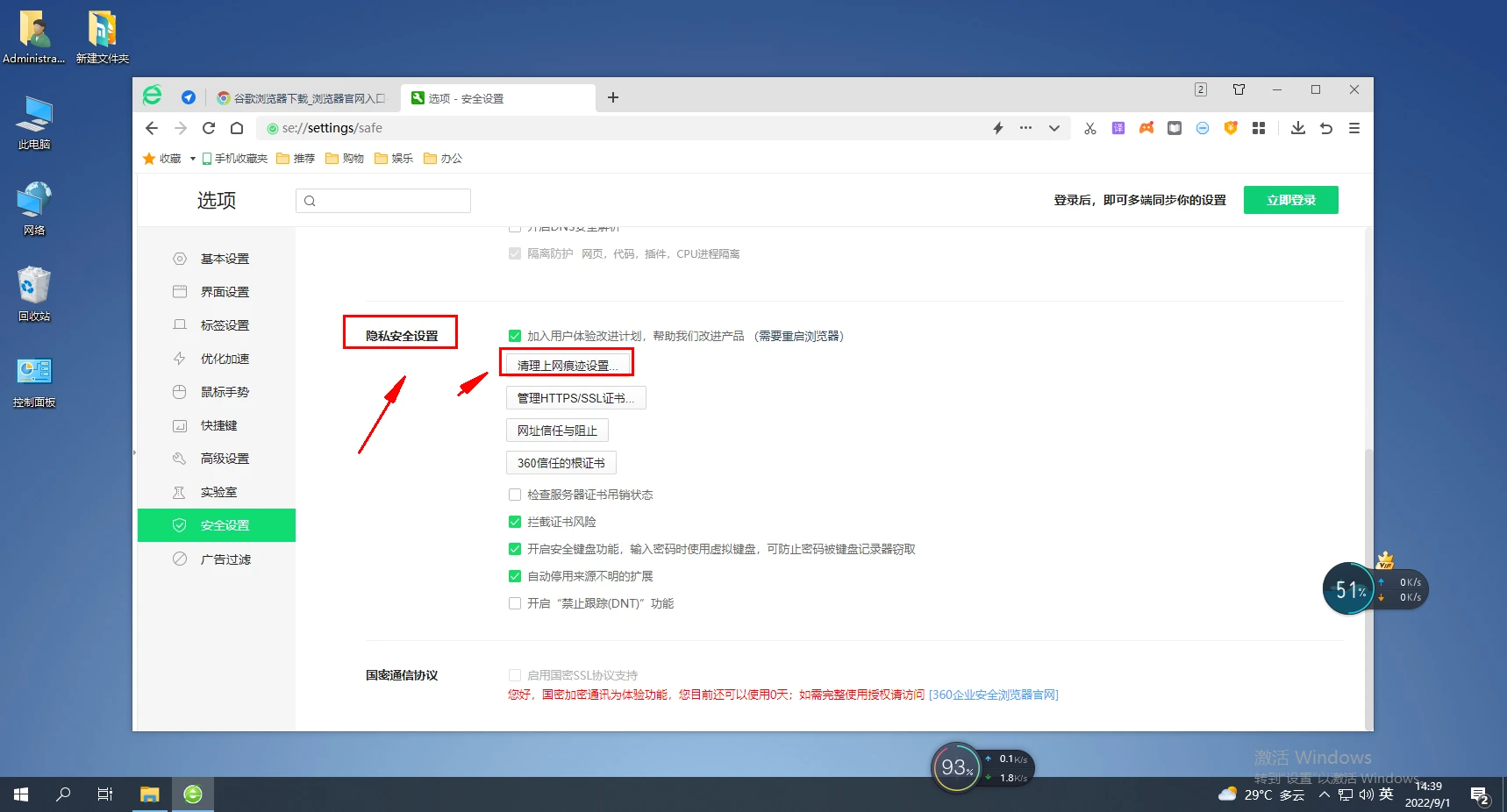Open the 购物 bookmark folder
The height and width of the screenshot is (812, 1507).
click(345, 159)
